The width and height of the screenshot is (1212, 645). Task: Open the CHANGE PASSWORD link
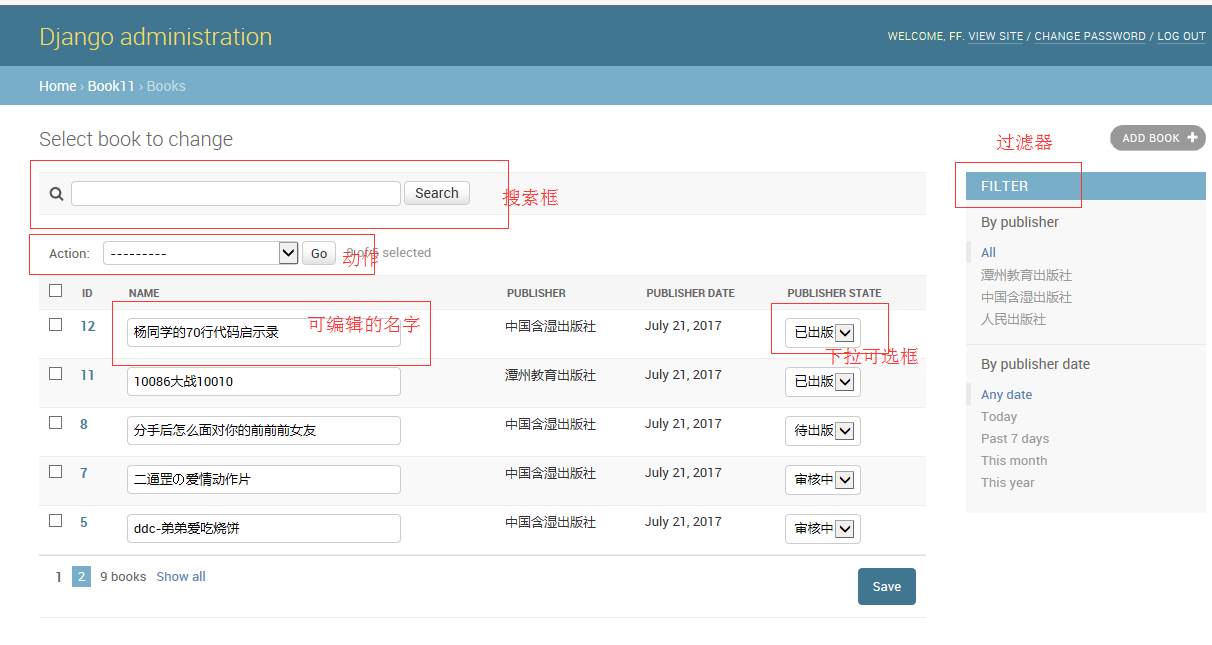point(1090,36)
